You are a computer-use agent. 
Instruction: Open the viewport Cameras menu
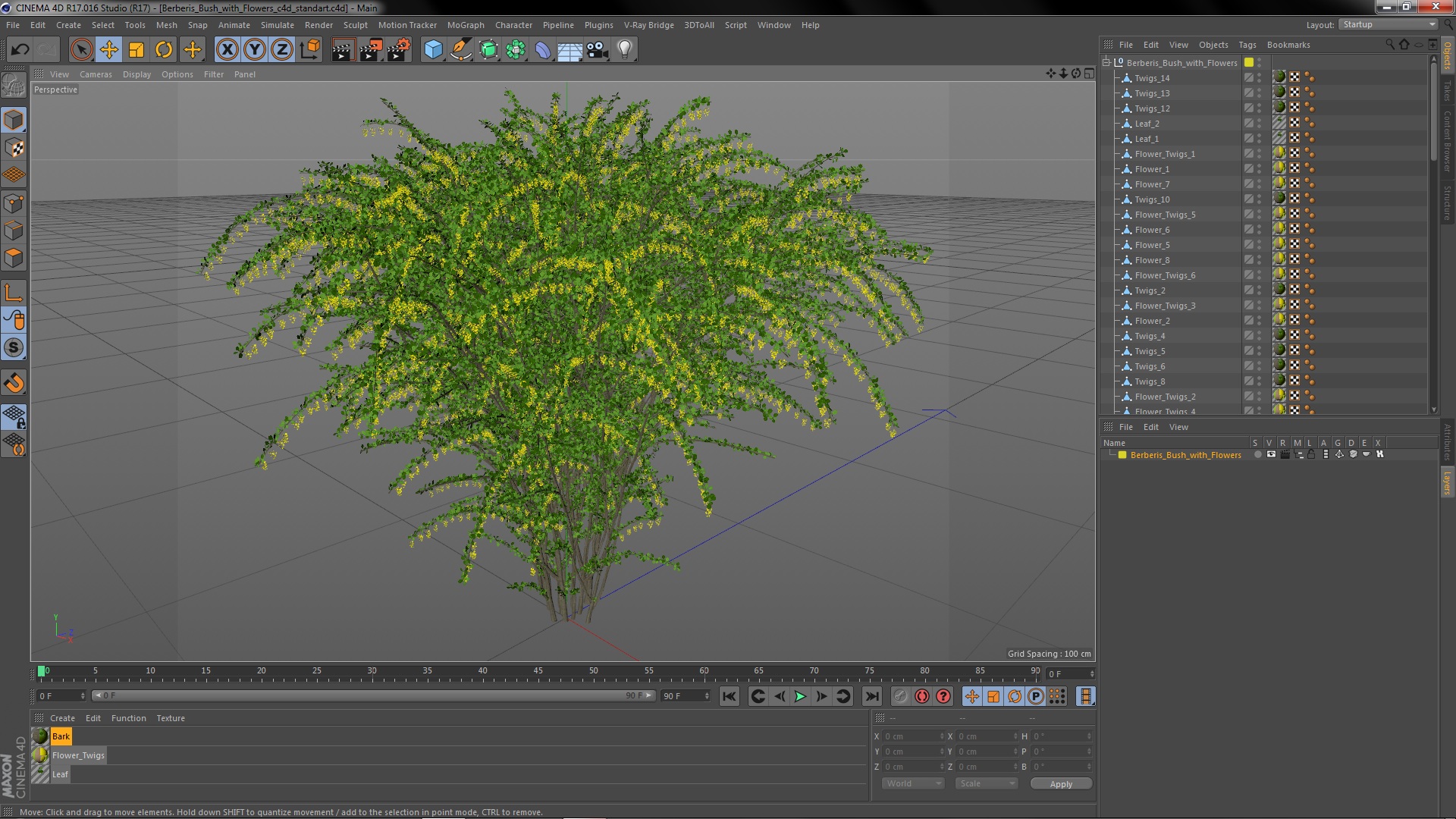click(96, 74)
